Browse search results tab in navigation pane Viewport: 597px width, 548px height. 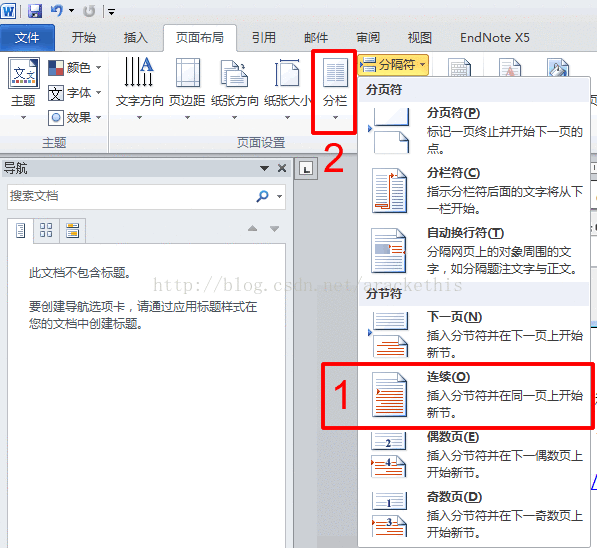[x=72, y=230]
